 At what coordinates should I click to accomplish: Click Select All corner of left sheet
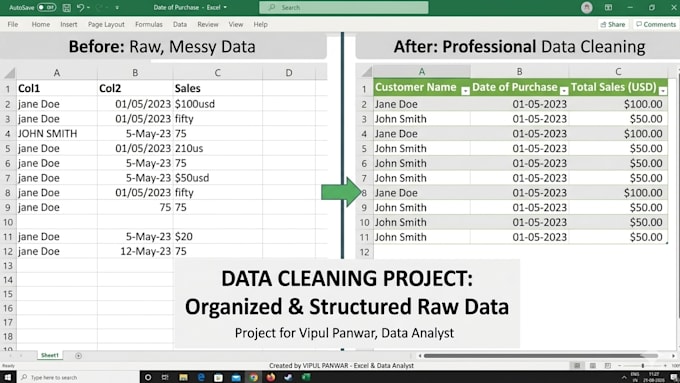(9, 72)
